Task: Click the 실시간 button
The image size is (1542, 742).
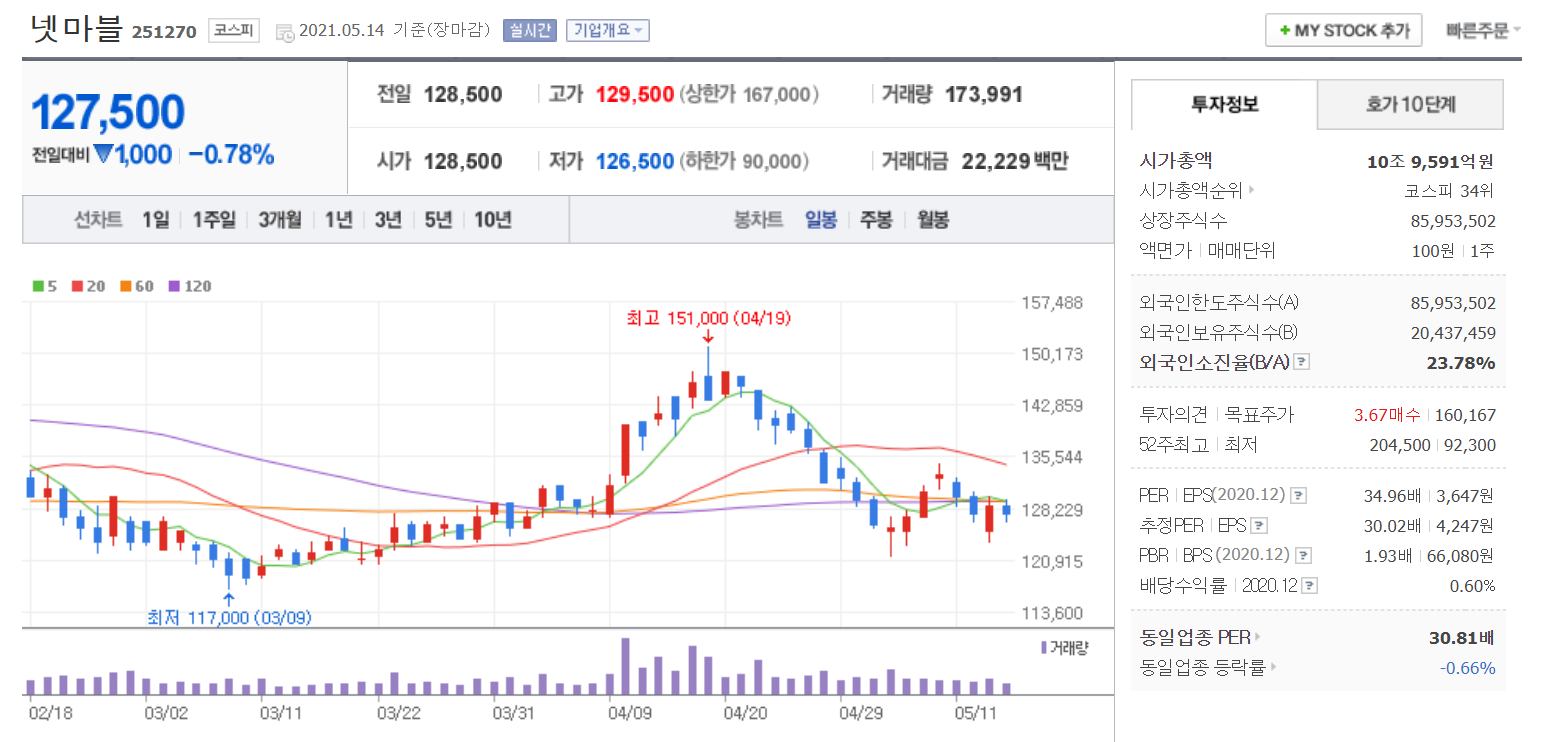Action: [x=530, y=30]
